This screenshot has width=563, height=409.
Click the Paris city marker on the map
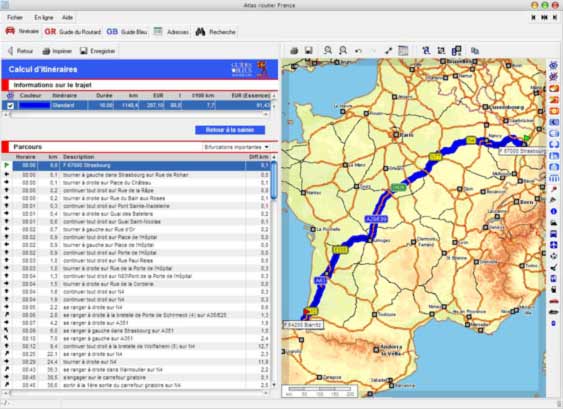point(396,135)
